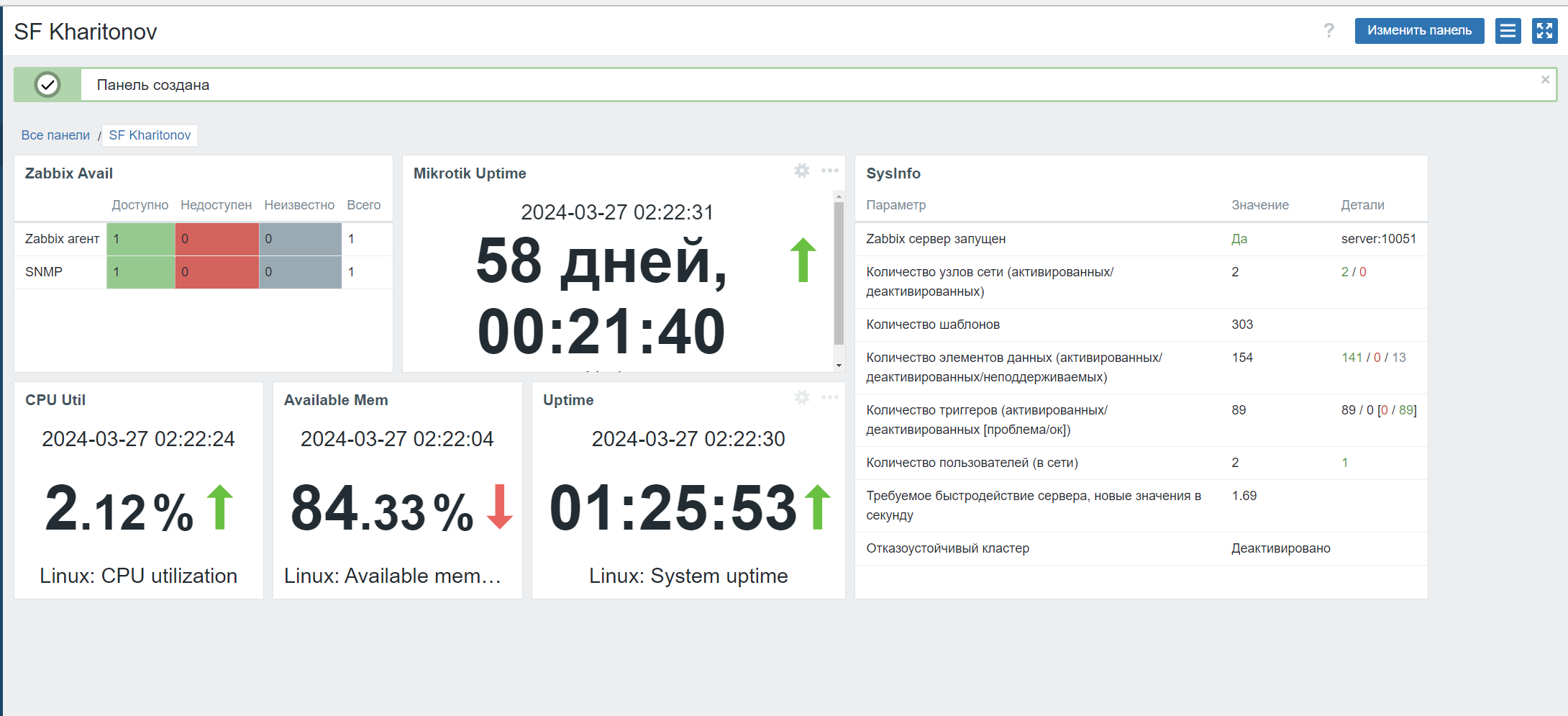This screenshot has width=1568, height=716.
Task: Click the CPU Util green up arrow
Action: (220, 507)
